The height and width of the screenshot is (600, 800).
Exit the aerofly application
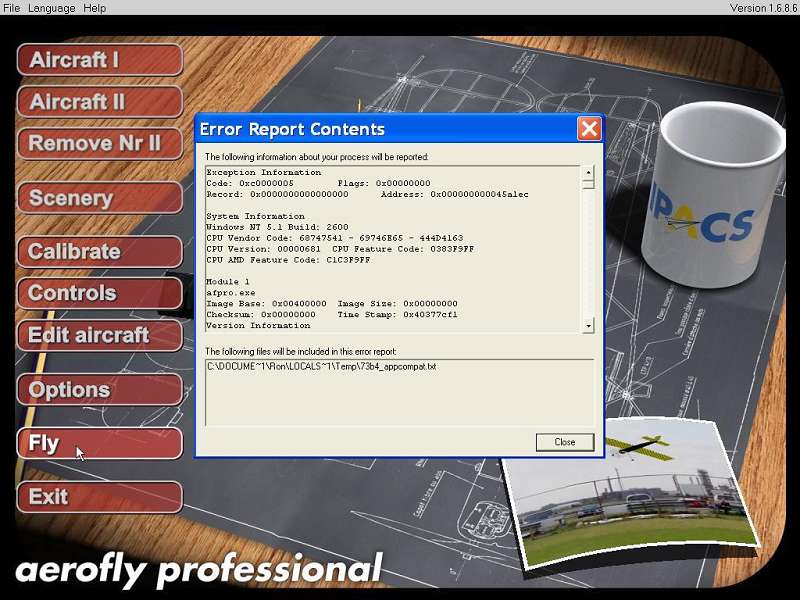click(x=100, y=497)
